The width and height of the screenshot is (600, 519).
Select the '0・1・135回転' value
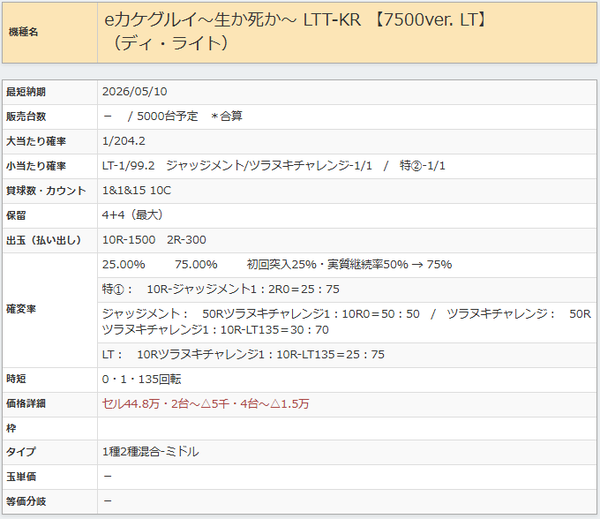point(142,379)
